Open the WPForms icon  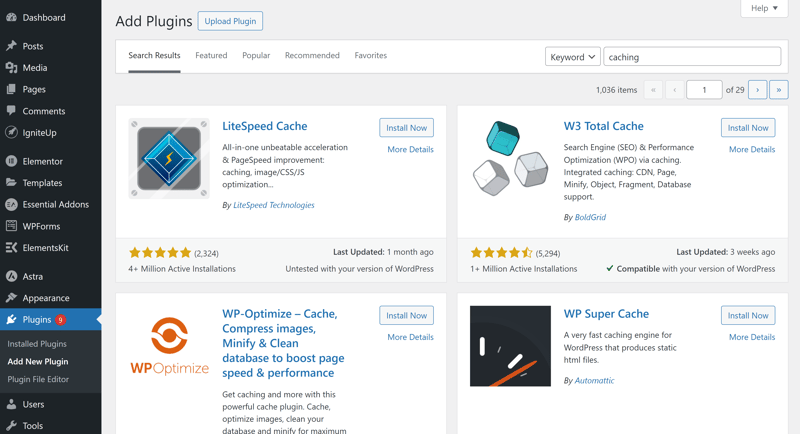point(11,226)
